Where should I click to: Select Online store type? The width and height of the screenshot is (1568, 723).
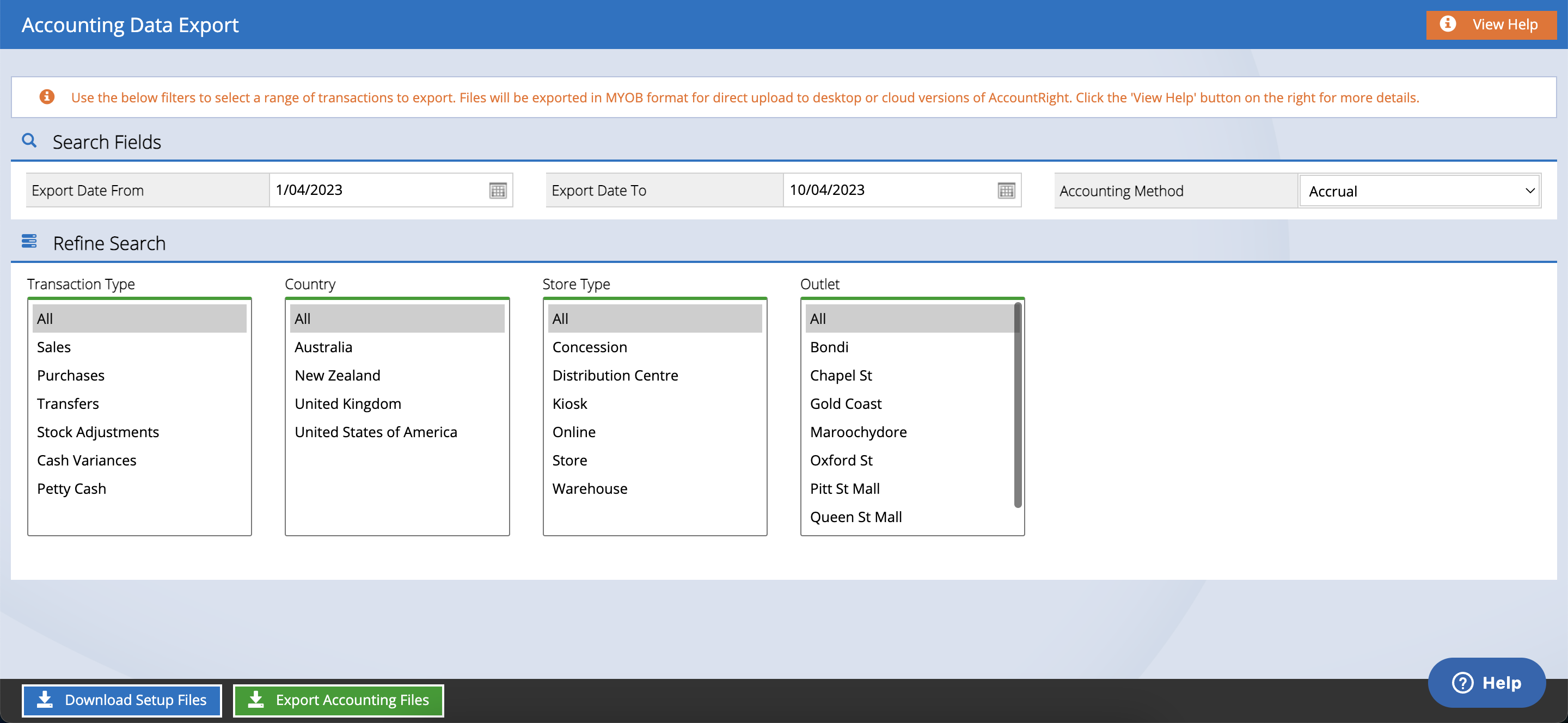[x=655, y=432]
